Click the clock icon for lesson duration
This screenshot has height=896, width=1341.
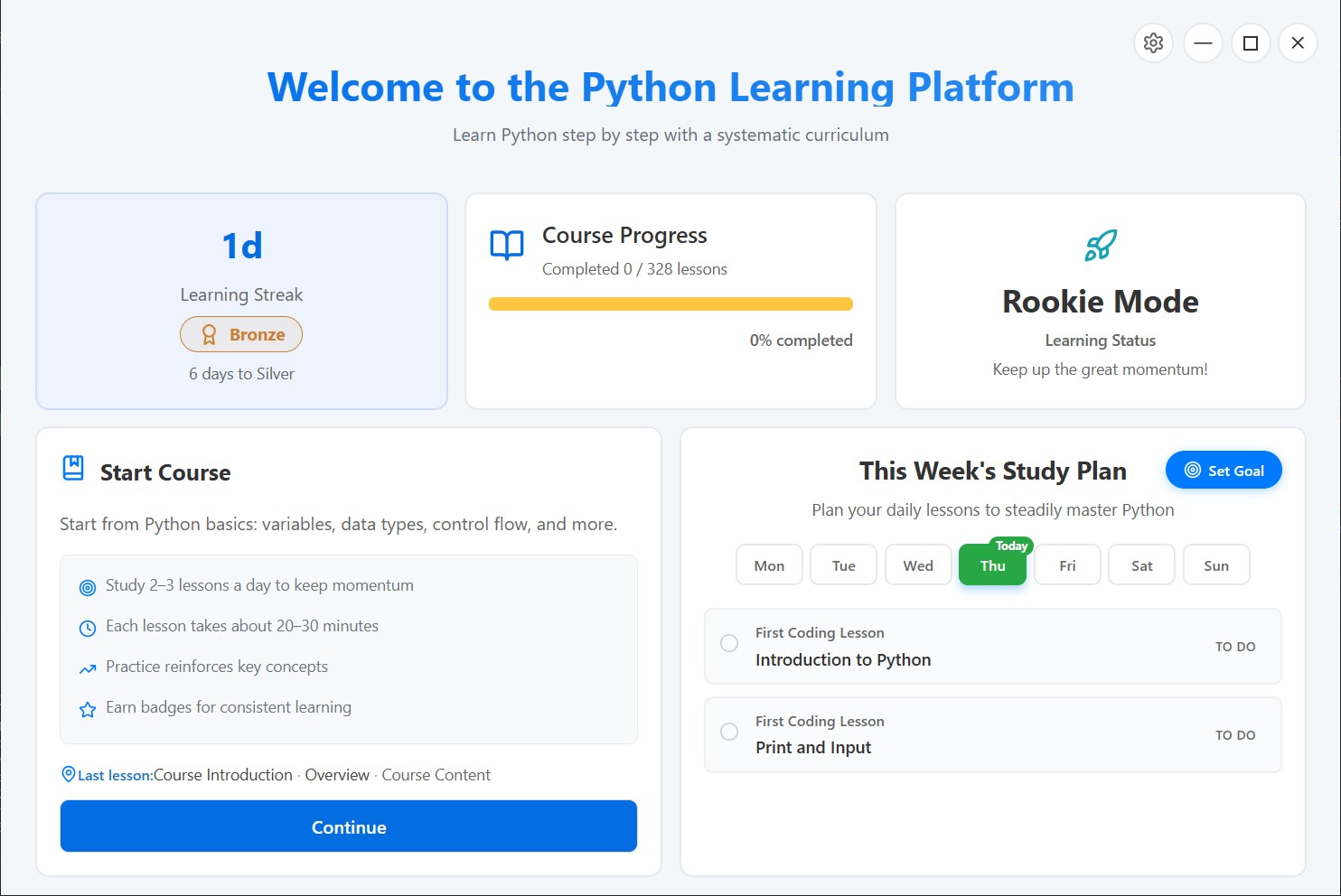point(88,628)
